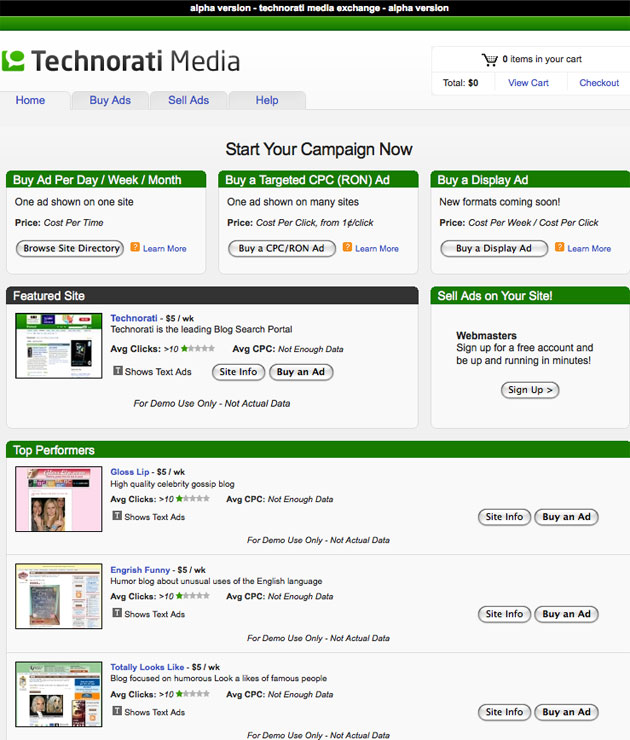Click the Gloss Lip thumbnail
630x740 pixels.
[x=59, y=499]
